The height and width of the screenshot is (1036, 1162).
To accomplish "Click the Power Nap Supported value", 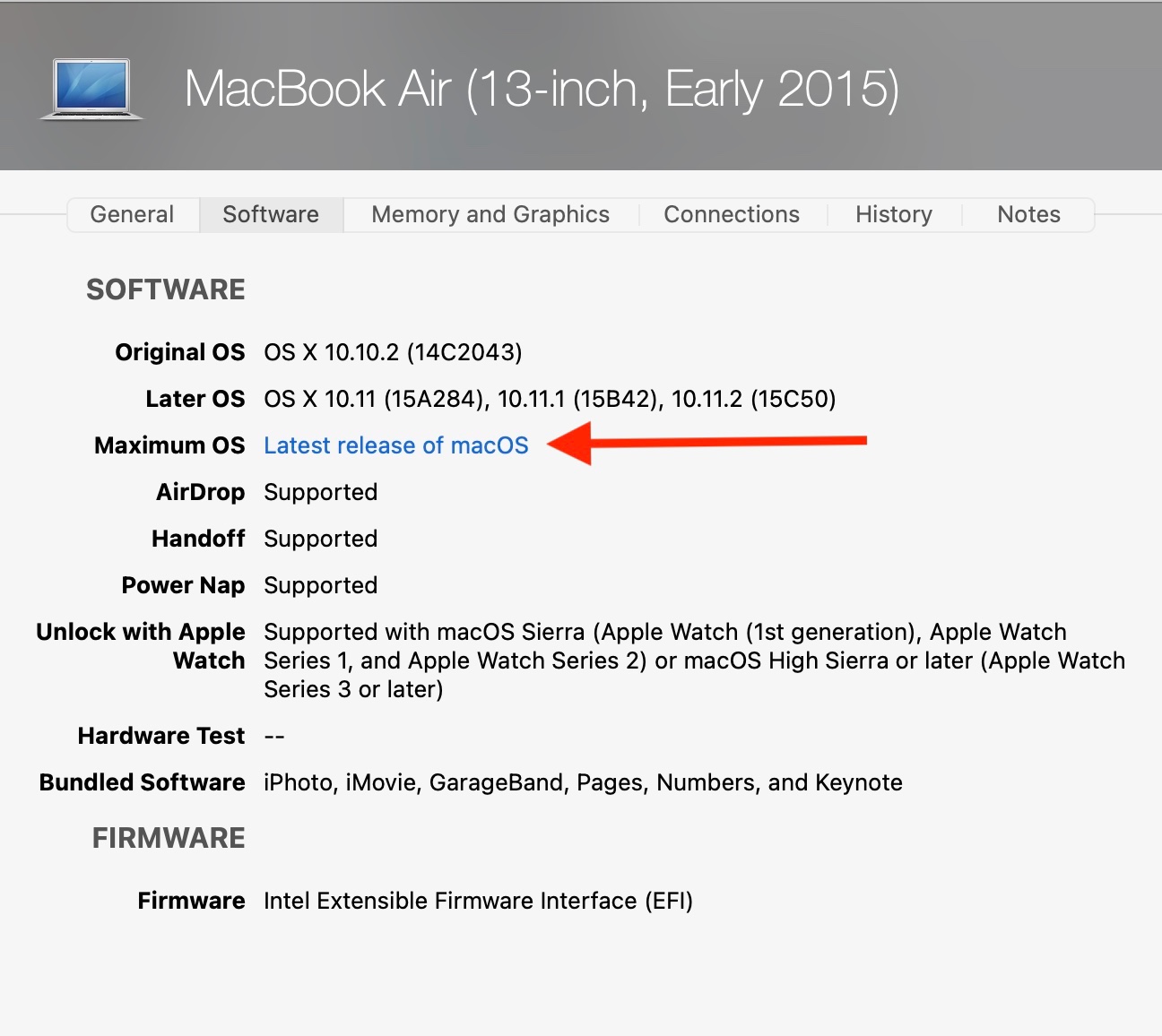I will (x=320, y=585).
